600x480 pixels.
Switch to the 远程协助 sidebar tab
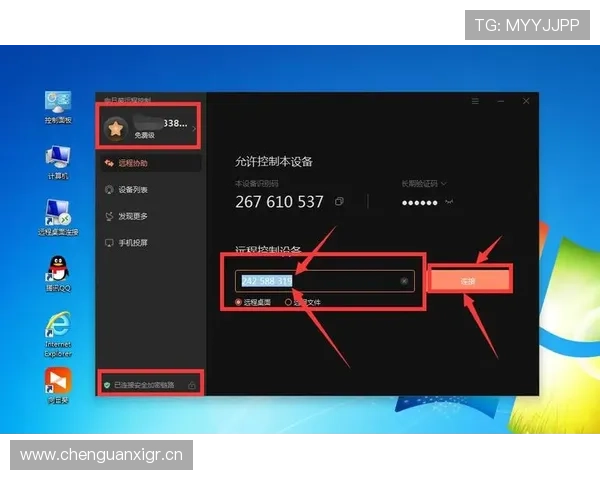click(x=151, y=163)
